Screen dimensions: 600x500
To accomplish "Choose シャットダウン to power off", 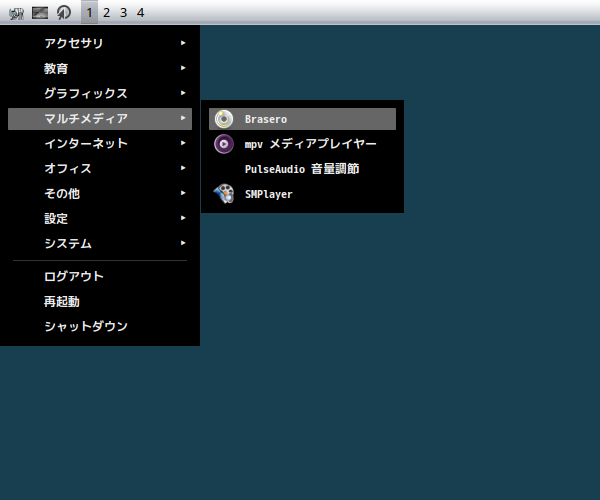I will [x=100, y=326].
